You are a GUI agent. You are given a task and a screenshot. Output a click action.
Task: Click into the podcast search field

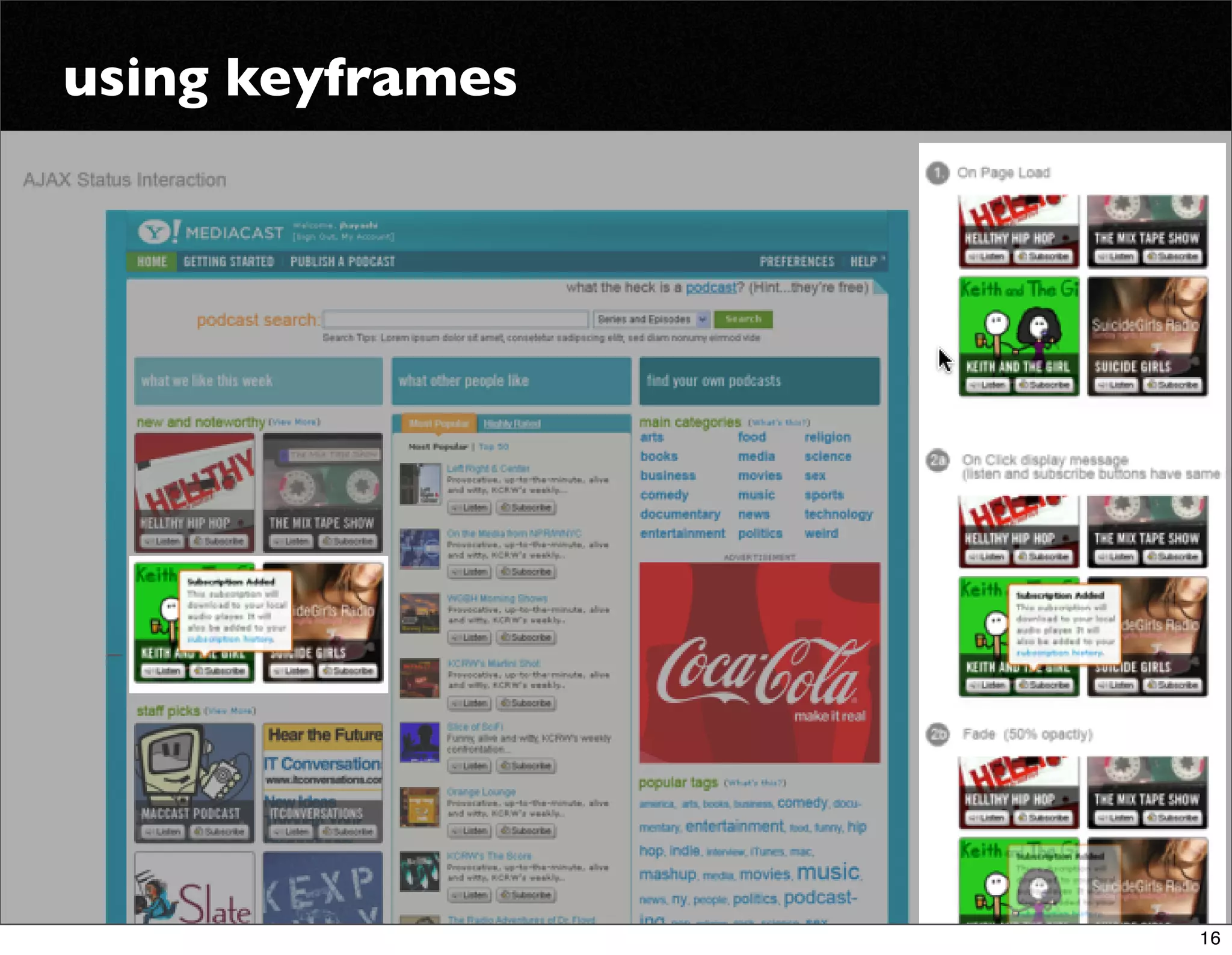(x=455, y=319)
